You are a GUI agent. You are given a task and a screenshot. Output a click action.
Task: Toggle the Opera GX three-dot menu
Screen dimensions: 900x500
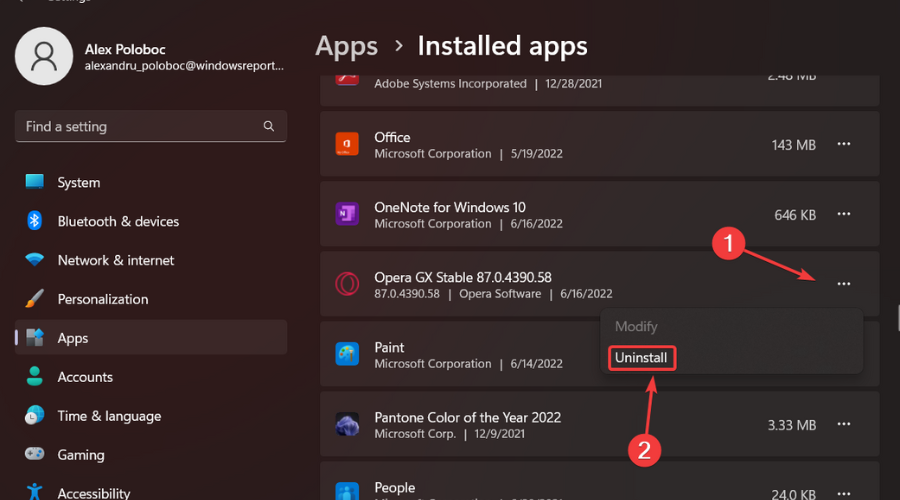click(844, 284)
